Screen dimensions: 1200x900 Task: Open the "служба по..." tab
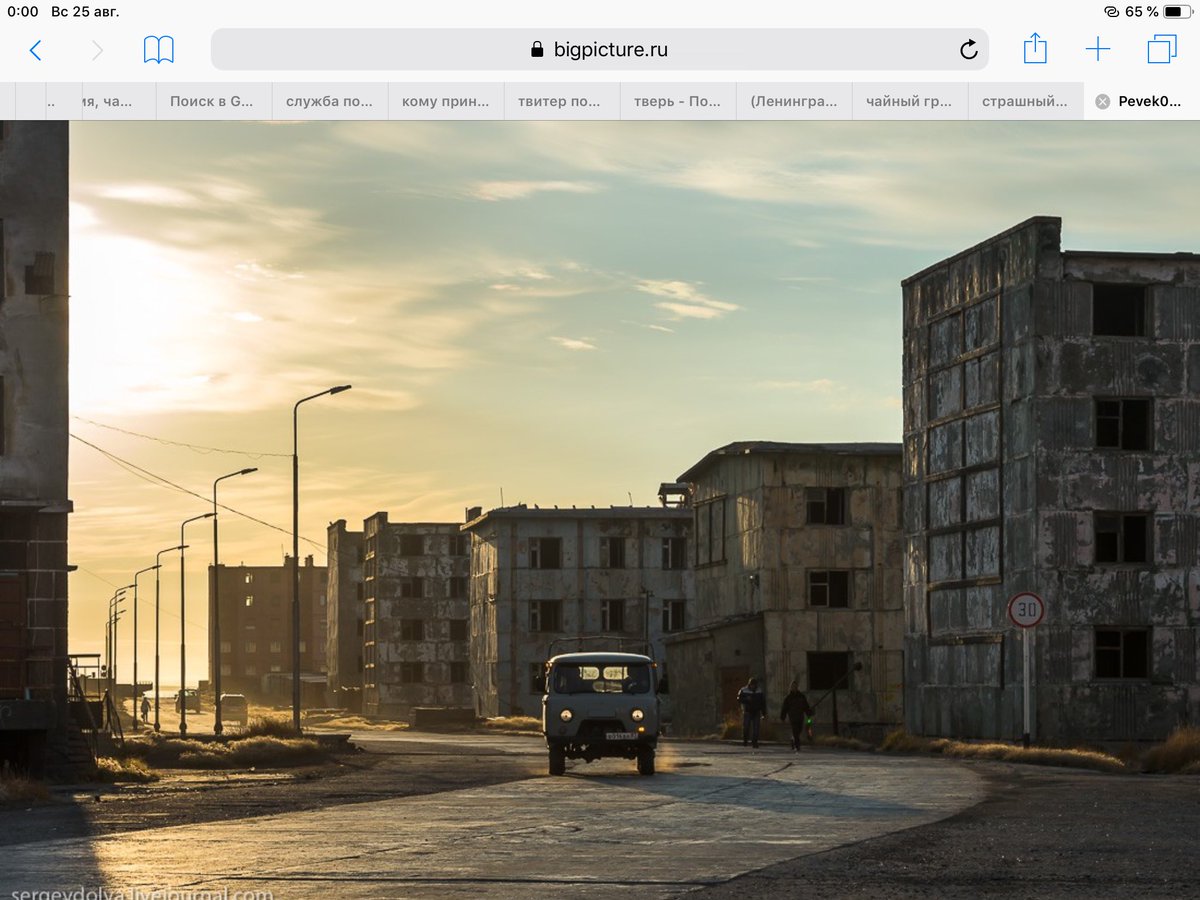329,101
